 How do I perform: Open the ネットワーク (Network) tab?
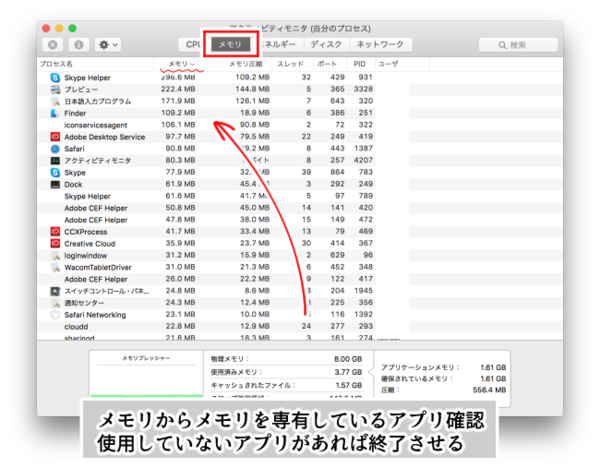tap(380, 45)
